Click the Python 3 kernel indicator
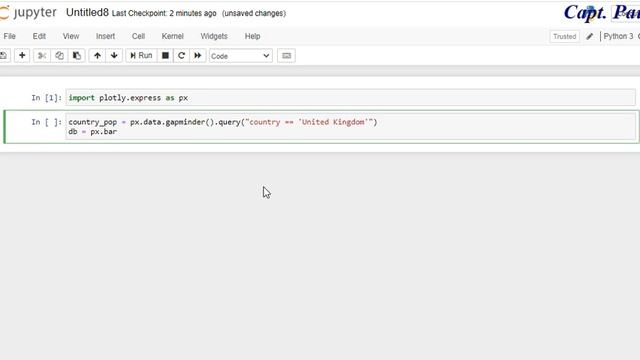This screenshot has height=360, width=640. click(618, 36)
